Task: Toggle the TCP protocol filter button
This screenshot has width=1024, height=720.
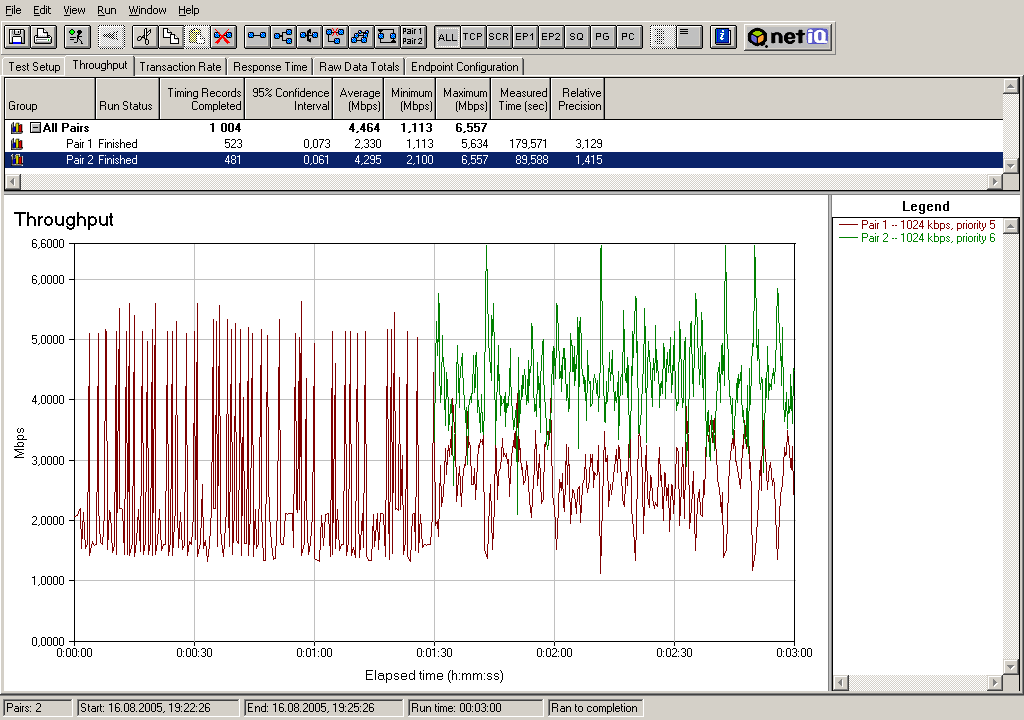Action: (x=473, y=37)
